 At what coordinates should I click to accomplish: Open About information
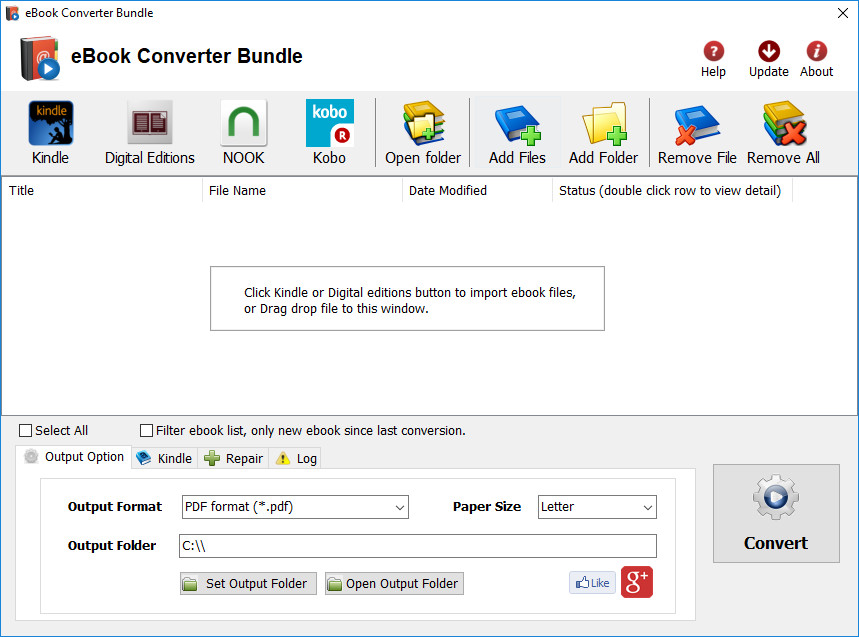pos(816,59)
